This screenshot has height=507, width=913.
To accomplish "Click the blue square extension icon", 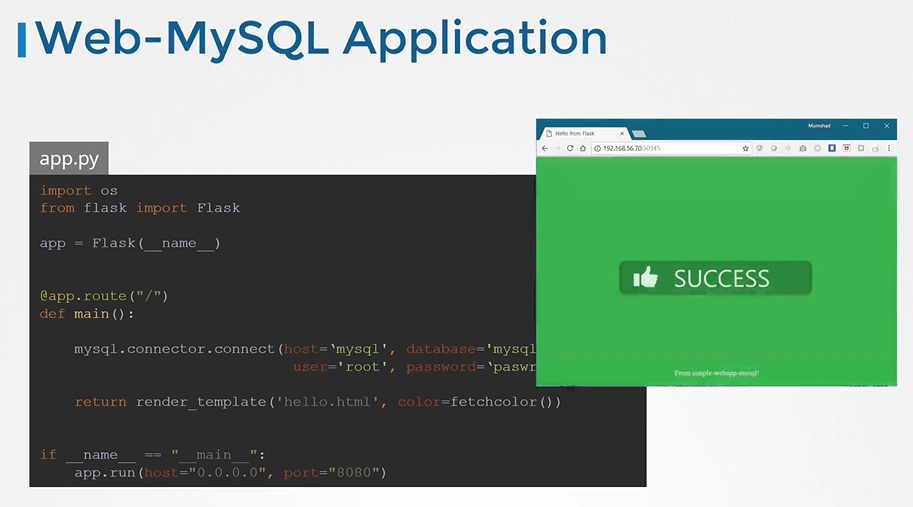I will (832, 148).
